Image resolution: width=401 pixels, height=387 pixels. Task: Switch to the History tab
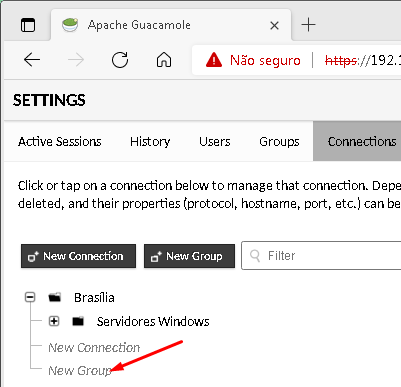click(x=150, y=142)
